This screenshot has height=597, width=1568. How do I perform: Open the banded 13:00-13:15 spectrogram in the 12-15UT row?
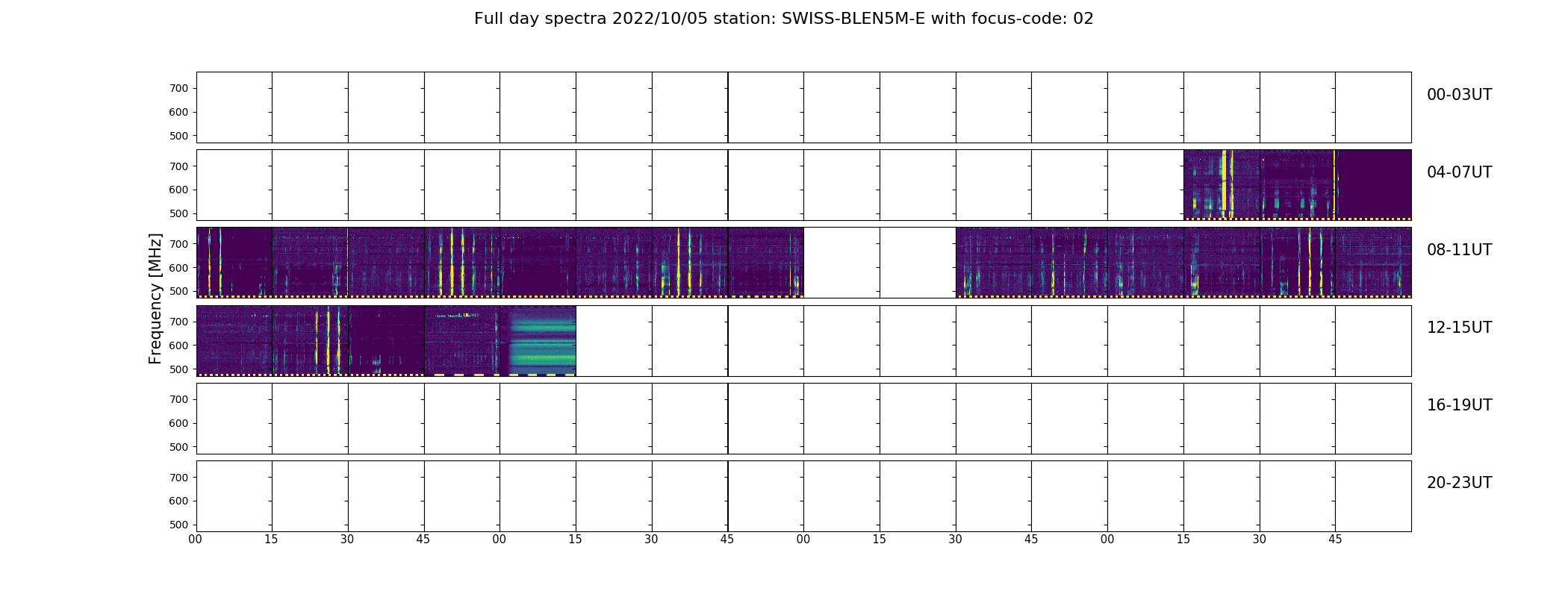click(x=538, y=340)
